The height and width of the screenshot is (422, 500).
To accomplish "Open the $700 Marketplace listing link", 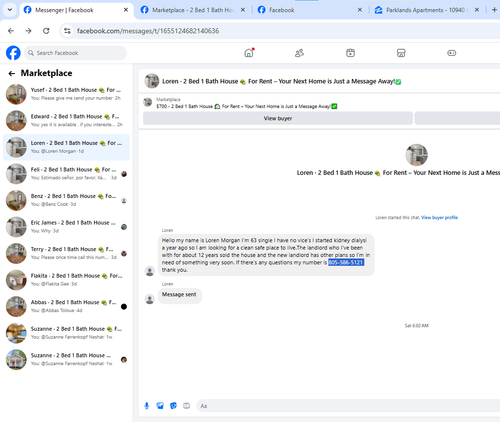I will pos(247,106).
